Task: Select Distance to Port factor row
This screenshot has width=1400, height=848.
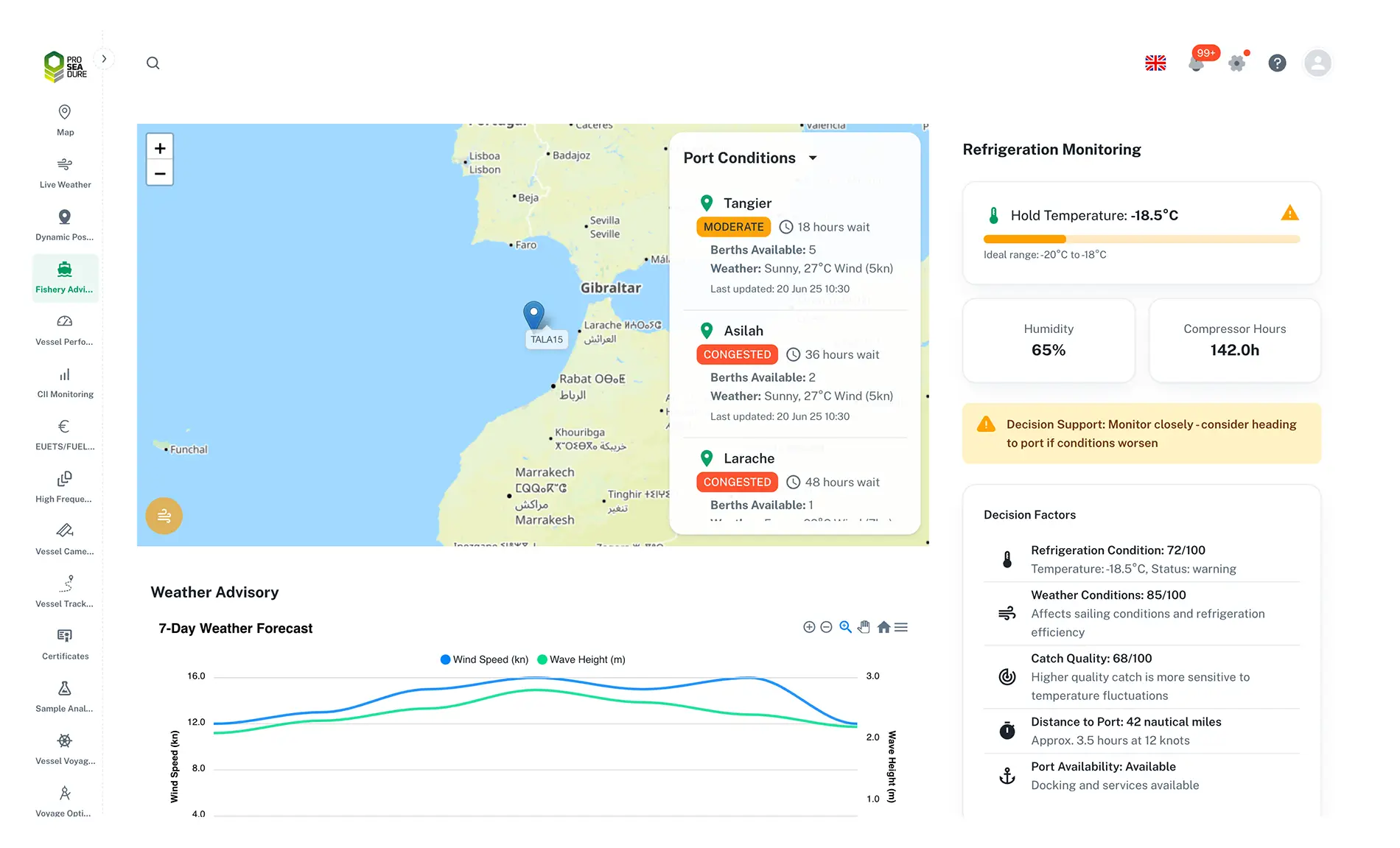Action: click(x=1141, y=731)
